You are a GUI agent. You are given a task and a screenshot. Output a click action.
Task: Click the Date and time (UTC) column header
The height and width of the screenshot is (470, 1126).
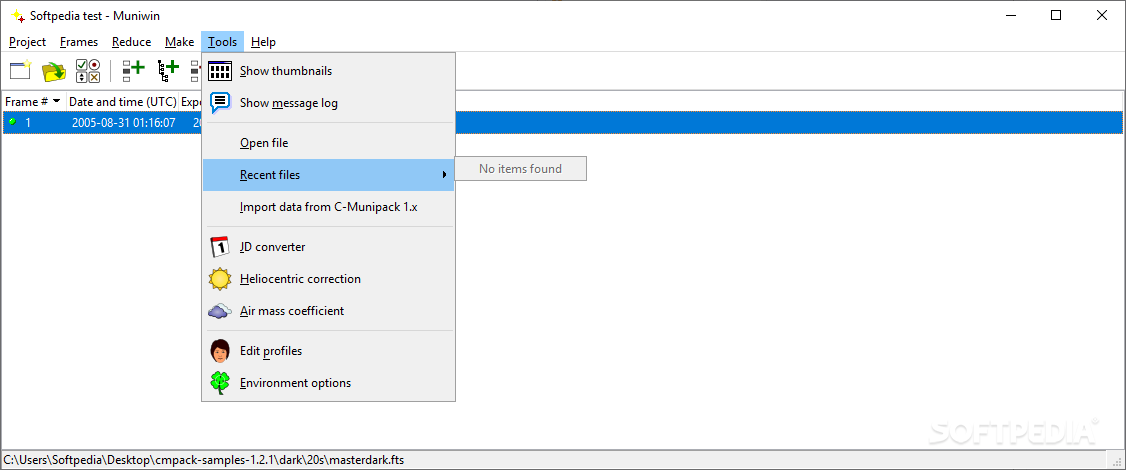(x=122, y=102)
